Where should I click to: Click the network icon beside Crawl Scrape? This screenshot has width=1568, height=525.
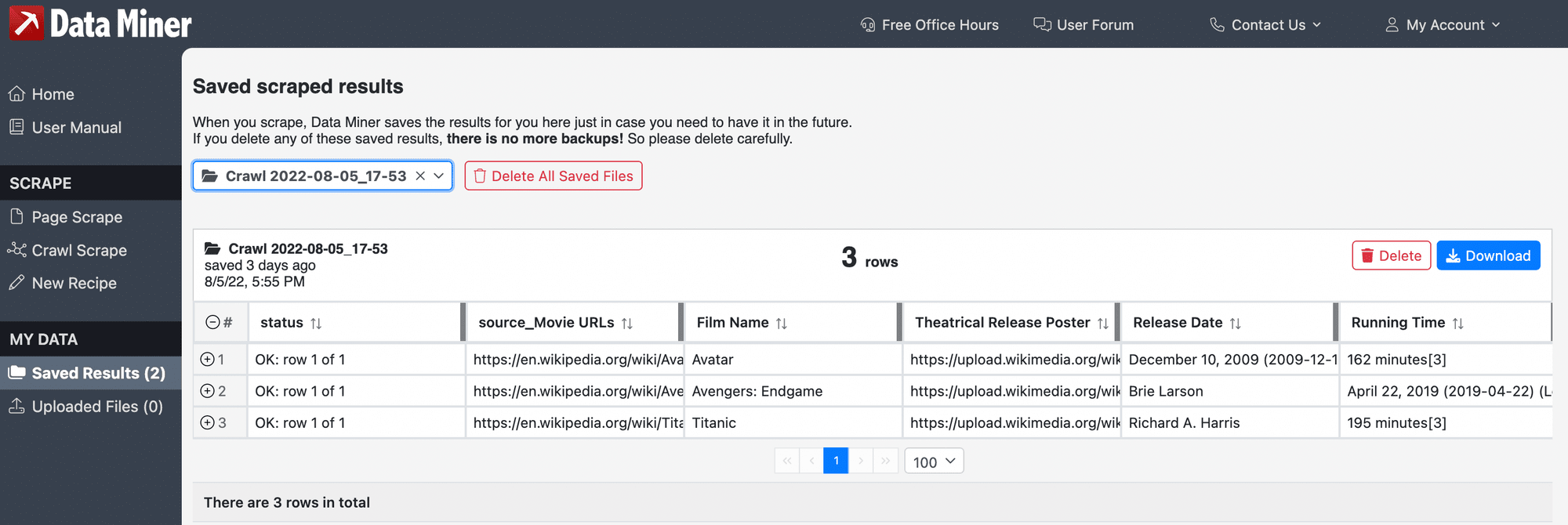click(x=16, y=249)
